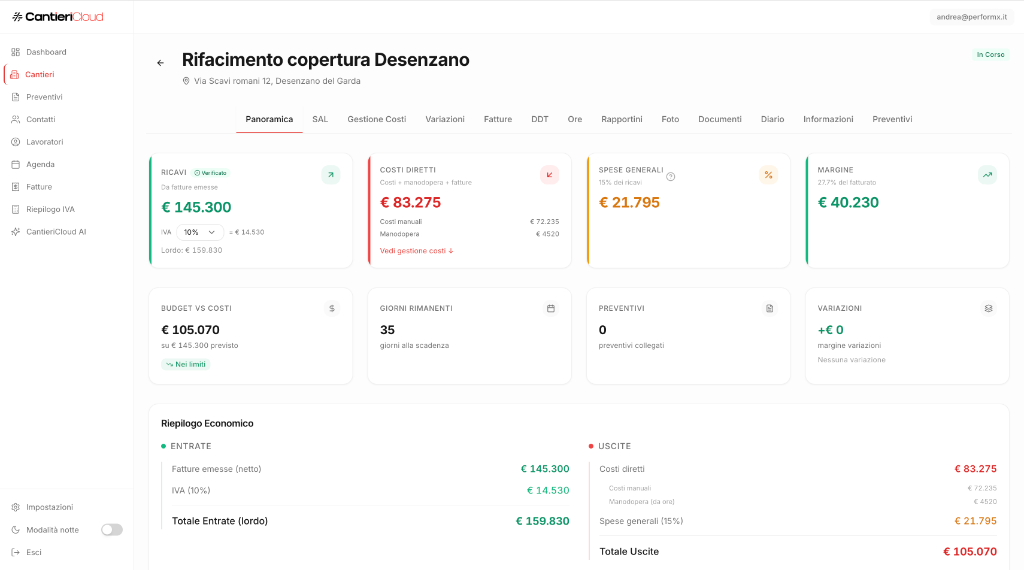Click the Nei limiti badge
The image size is (1024, 570).
coord(185,364)
